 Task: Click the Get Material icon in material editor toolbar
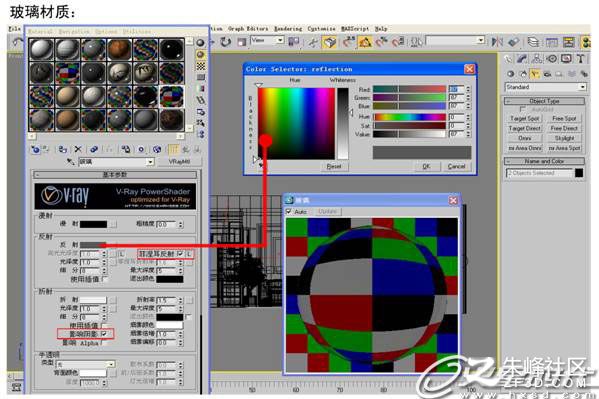[35, 149]
